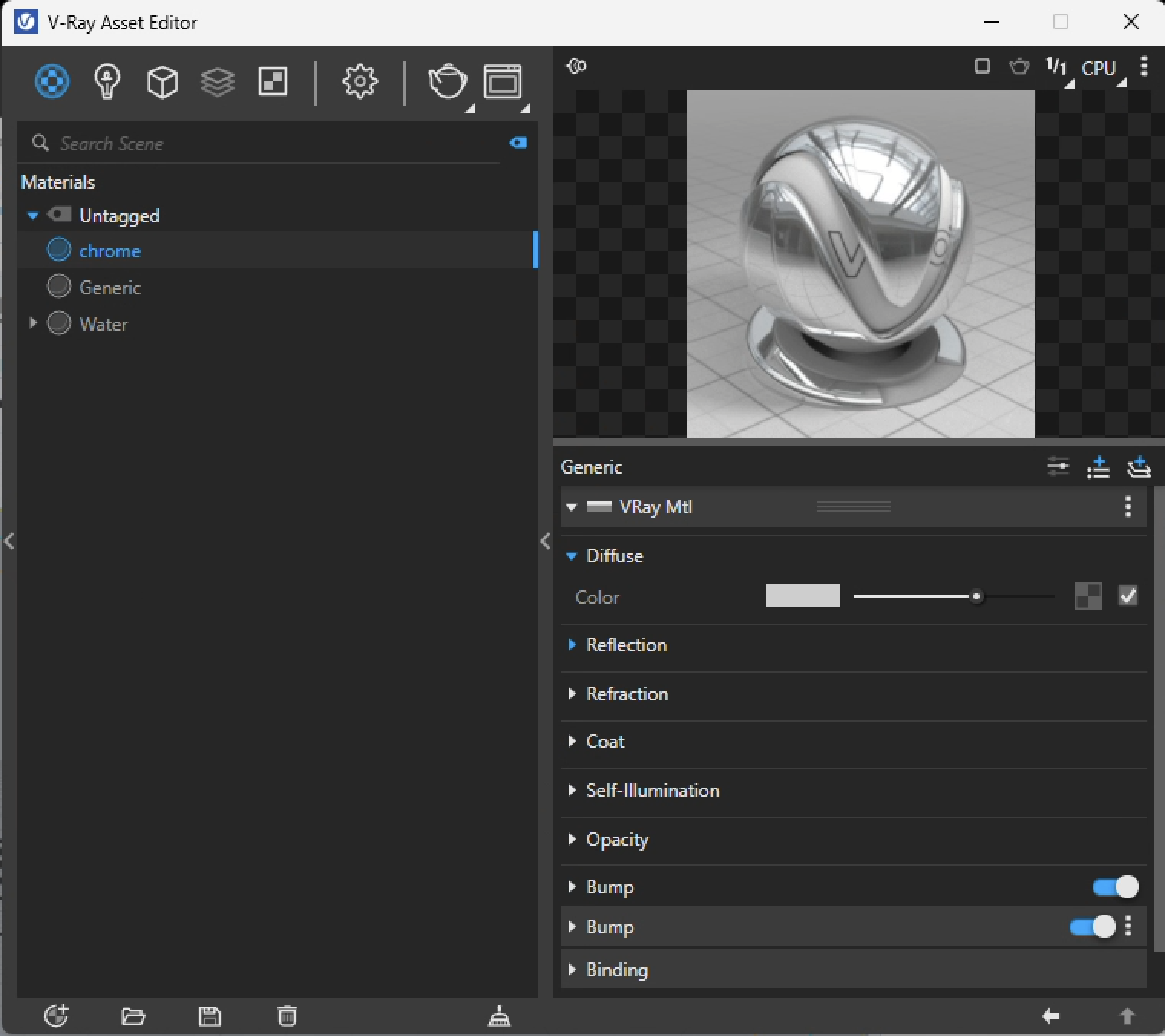1165x1036 pixels.
Task: Click the Purge unused assets broom icon
Action: (x=500, y=1016)
